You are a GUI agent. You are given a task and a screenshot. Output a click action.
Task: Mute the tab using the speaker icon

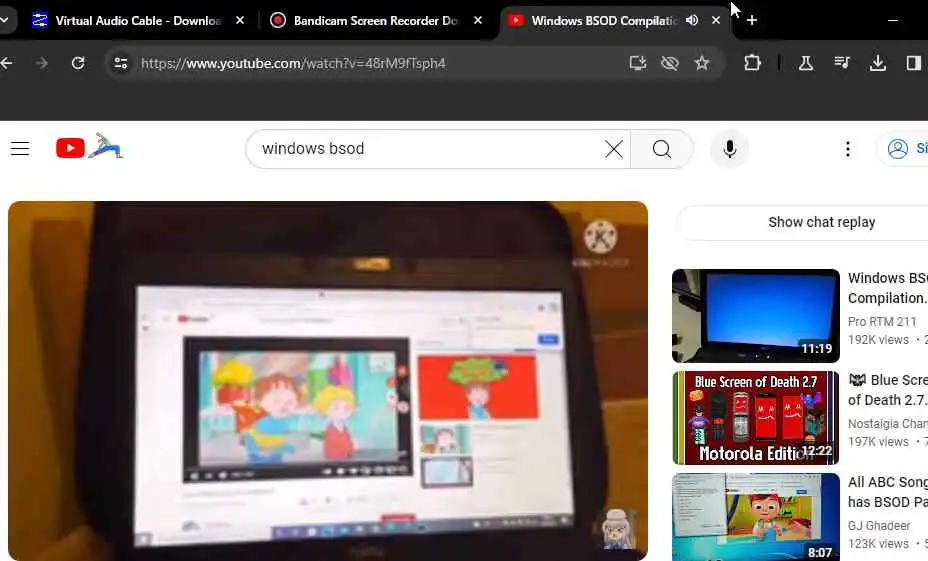692,21
